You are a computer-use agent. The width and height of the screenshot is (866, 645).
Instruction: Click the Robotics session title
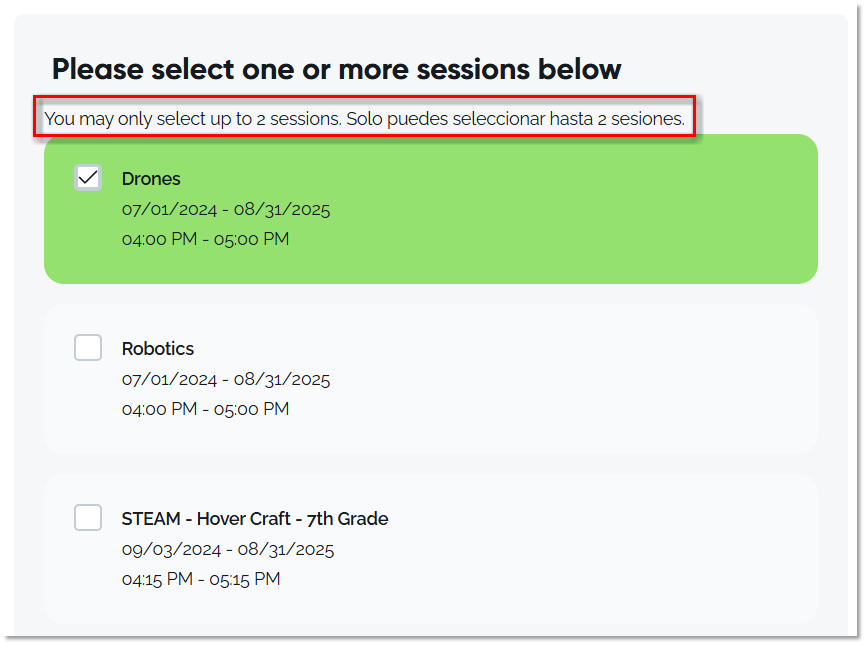click(158, 348)
